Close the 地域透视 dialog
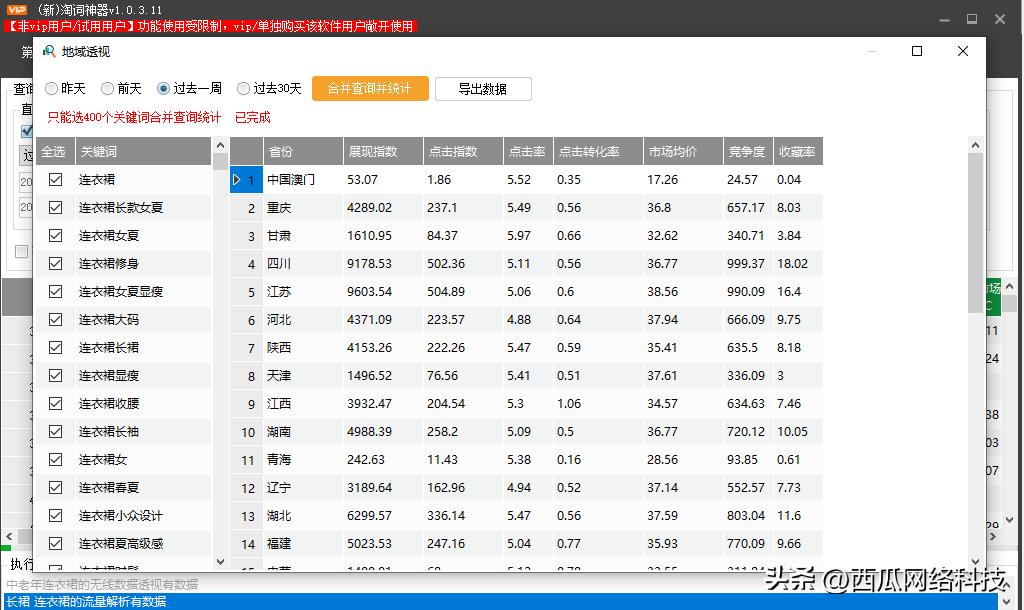The width and height of the screenshot is (1024, 610). (x=962, y=51)
